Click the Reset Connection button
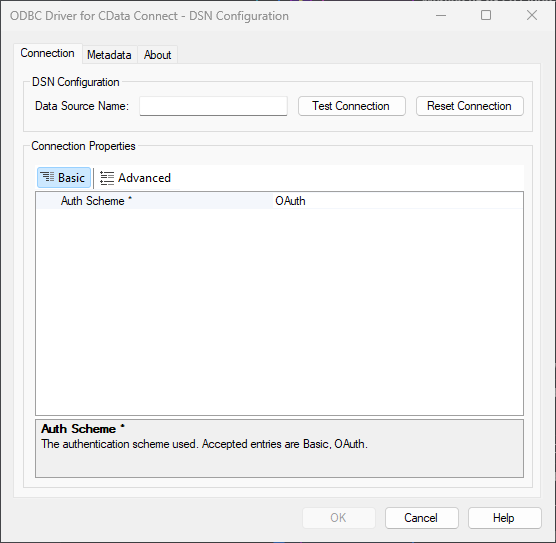 click(469, 106)
